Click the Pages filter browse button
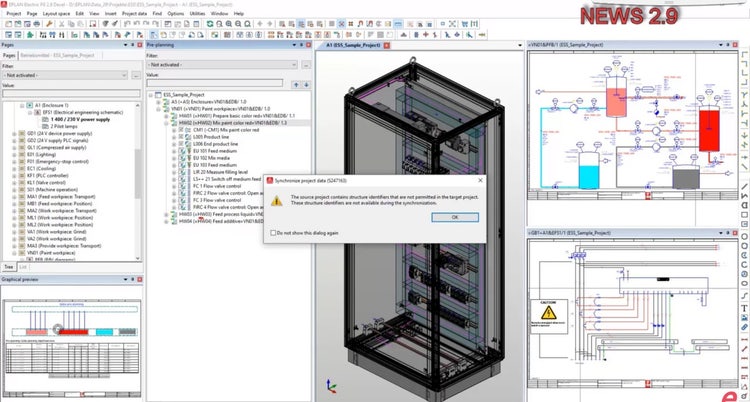The width and height of the screenshot is (750, 402). click(135, 75)
